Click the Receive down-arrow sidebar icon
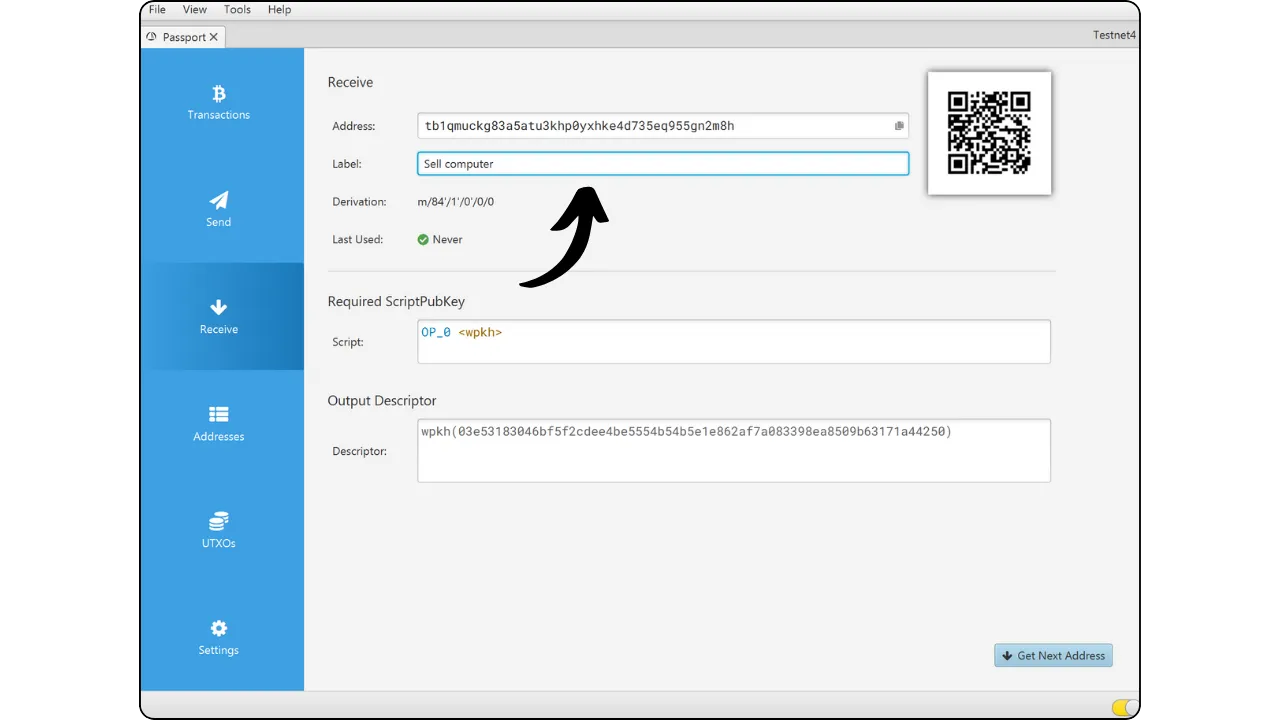Viewport: 1280px width, 720px height. coord(218,308)
